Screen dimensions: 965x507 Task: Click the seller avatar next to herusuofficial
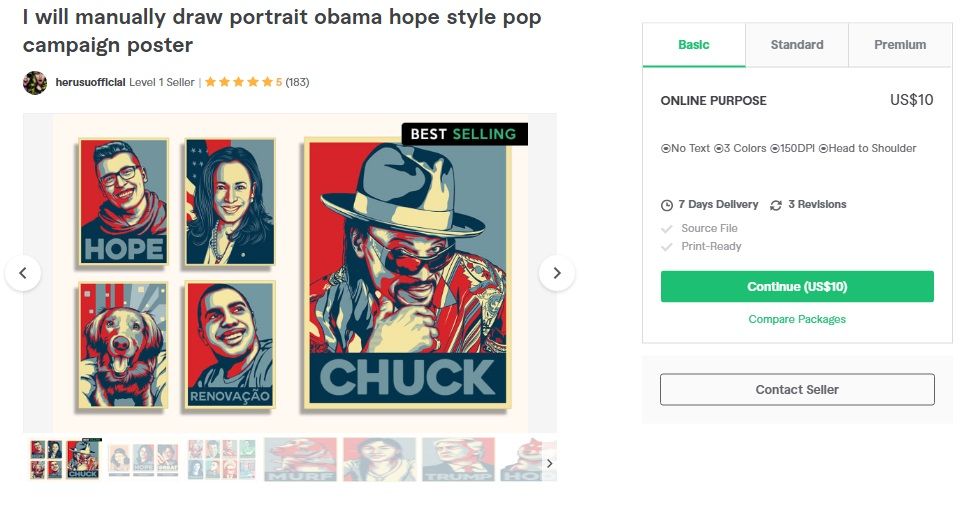[35, 82]
